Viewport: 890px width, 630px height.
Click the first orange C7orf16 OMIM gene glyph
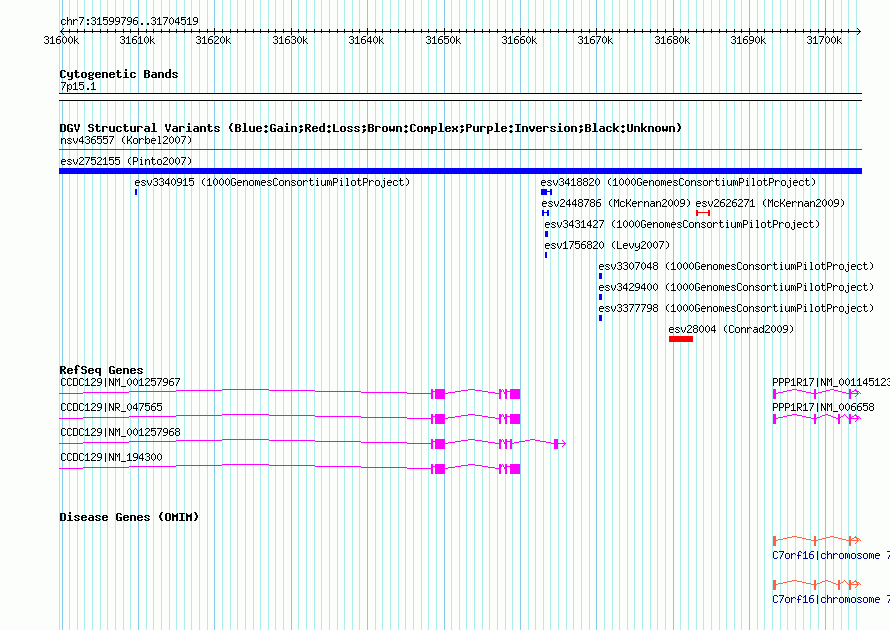(817, 541)
